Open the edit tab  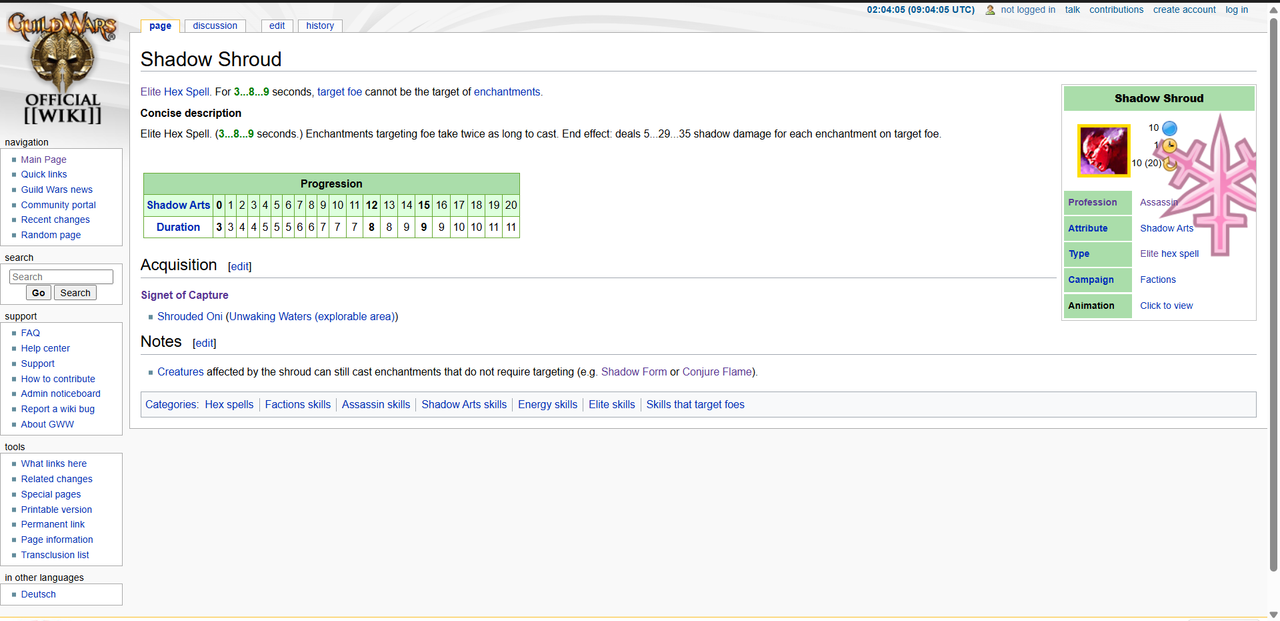(x=277, y=26)
